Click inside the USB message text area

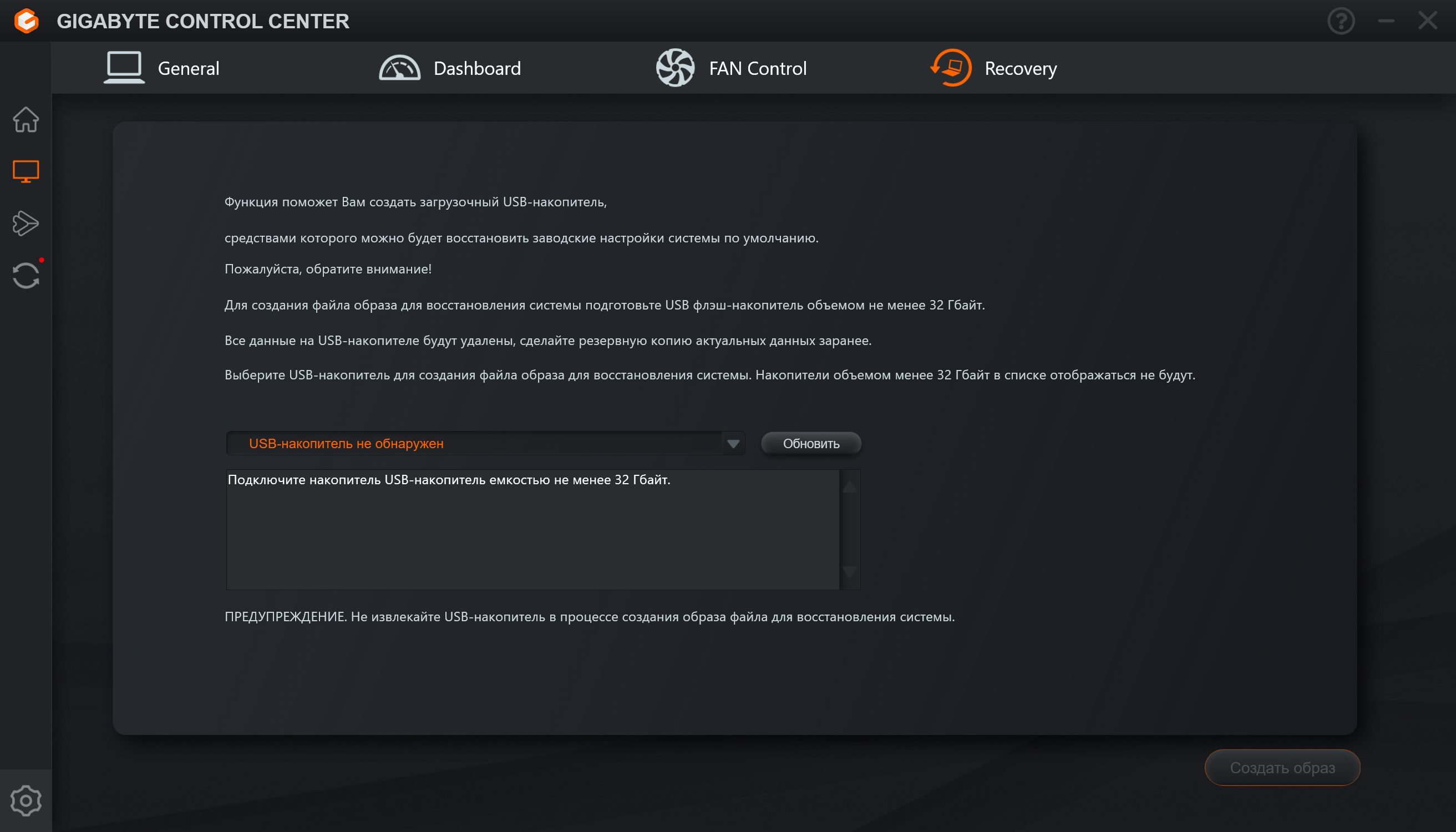click(x=531, y=531)
